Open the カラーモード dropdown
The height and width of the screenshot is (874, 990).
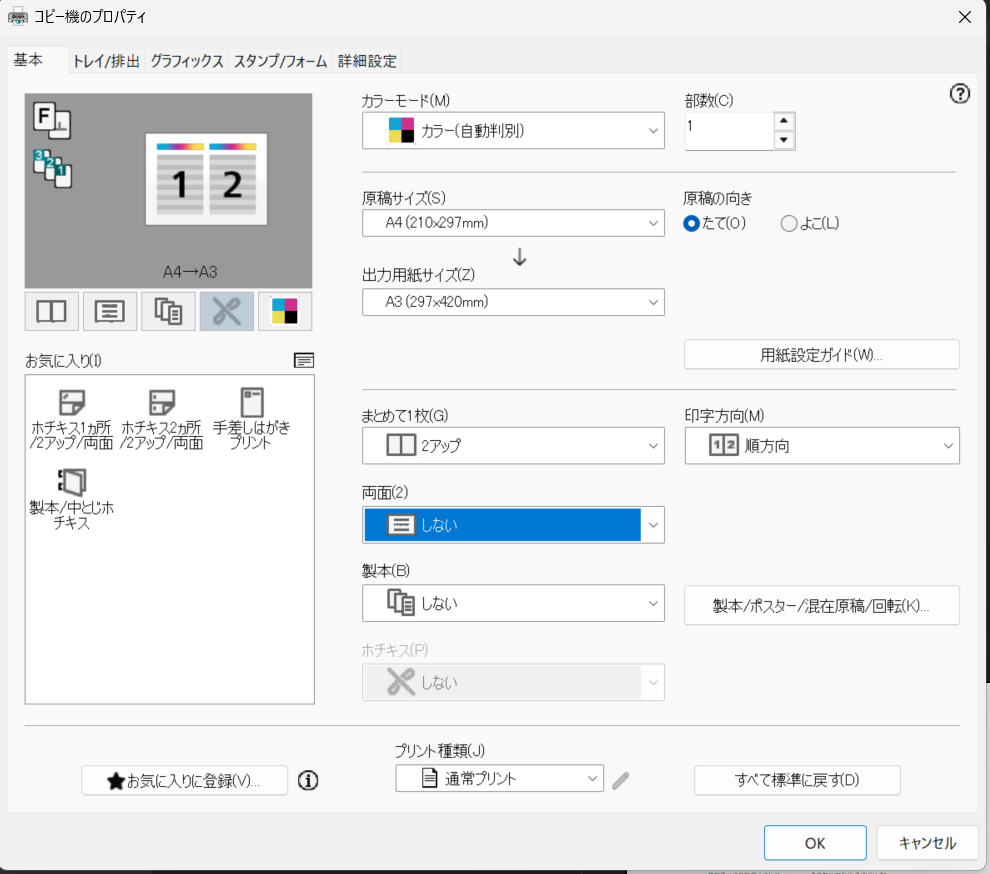513,131
